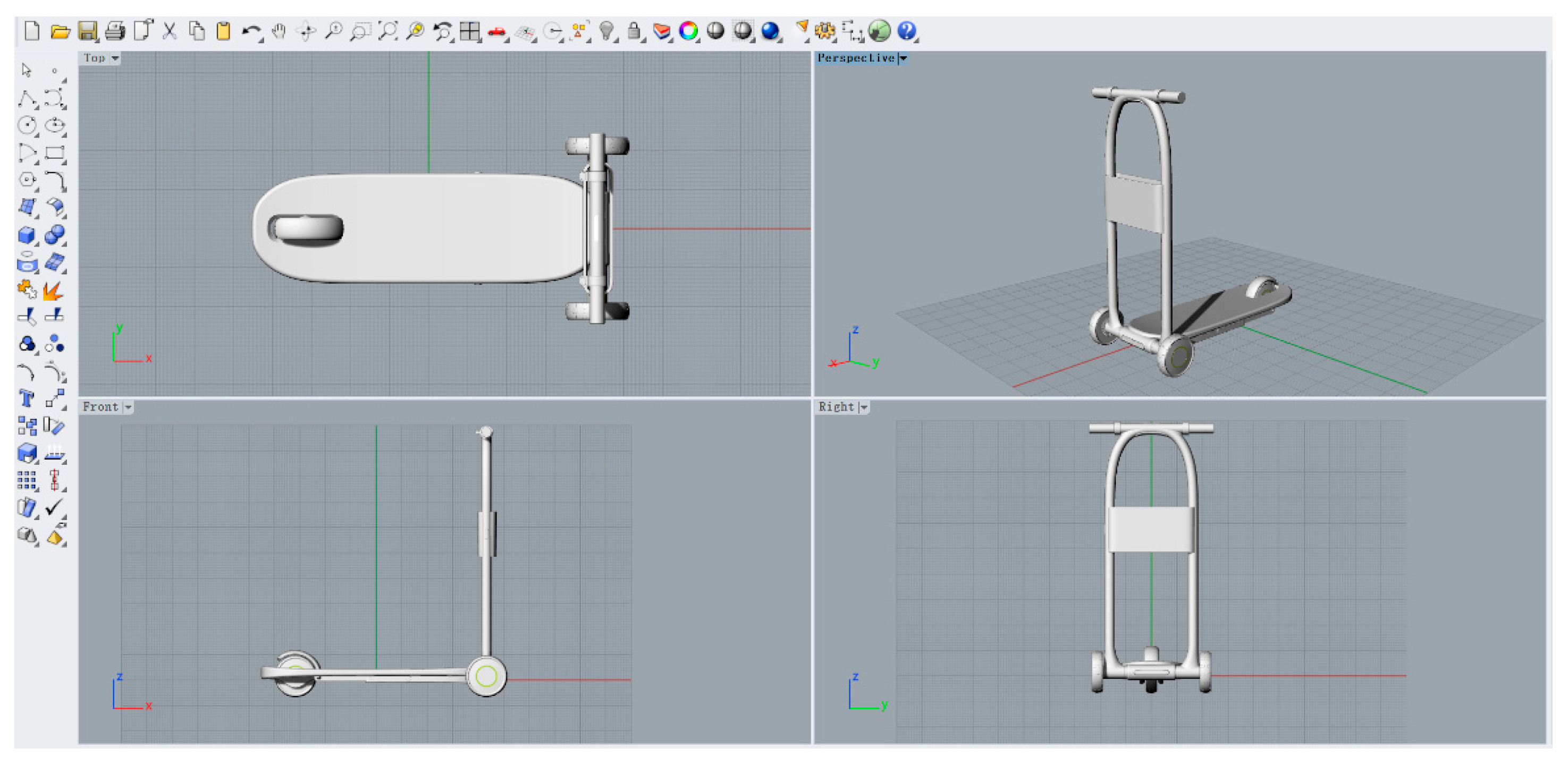The width and height of the screenshot is (1568, 765).
Task: Select the Explode tool in sidebar
Action: [54, 290]
